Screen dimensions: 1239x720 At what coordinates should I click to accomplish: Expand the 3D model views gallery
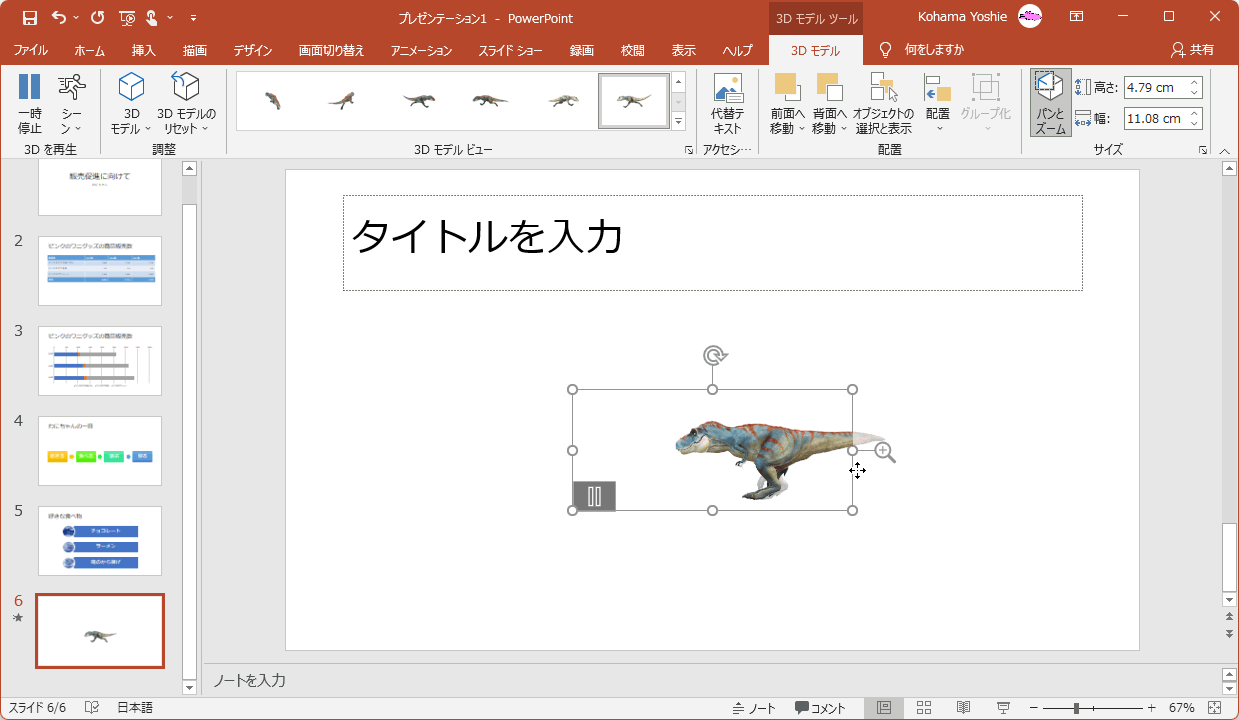tap(678, 121)
